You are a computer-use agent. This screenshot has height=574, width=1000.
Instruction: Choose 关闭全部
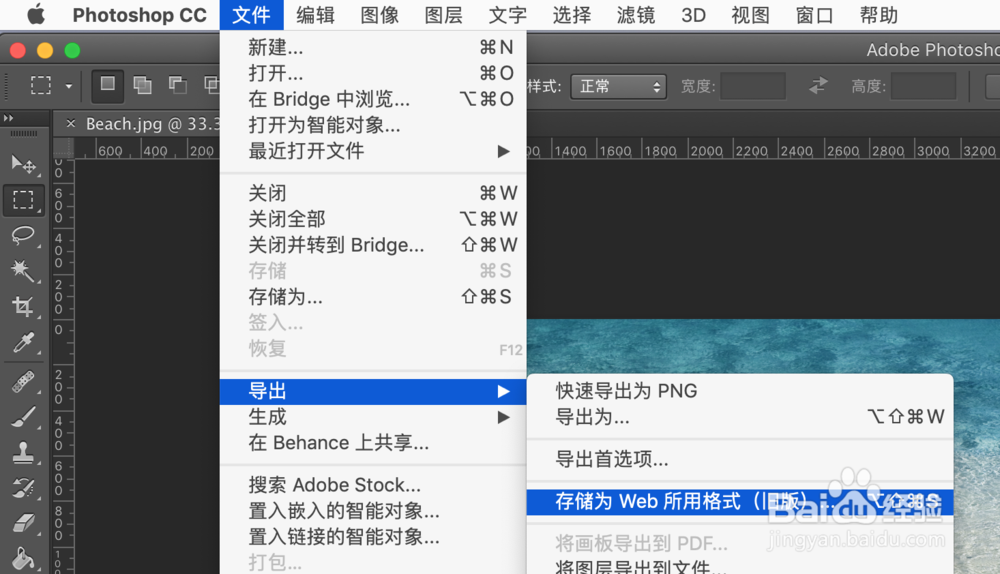[x=373, y=219]
